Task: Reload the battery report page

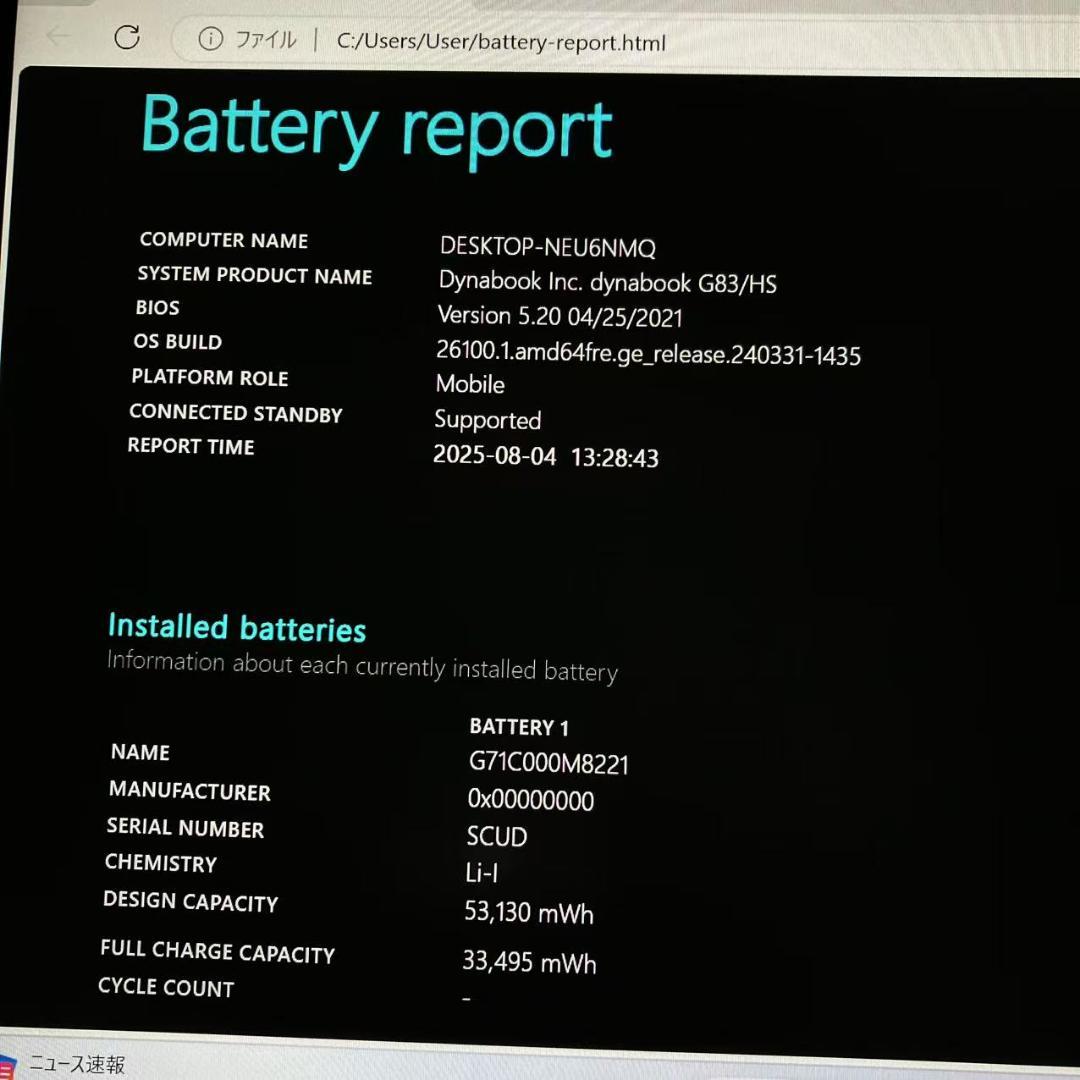Action: point(128,36)
